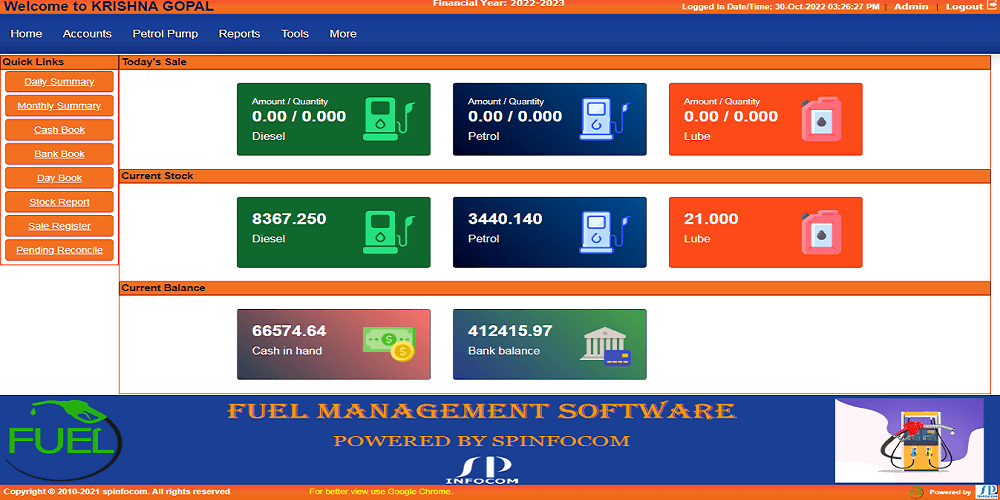Image resolution: width=1000 pixels, height=500 pixels.
Task: Click the Cash in hand label
Action: (x=287, y=351)
